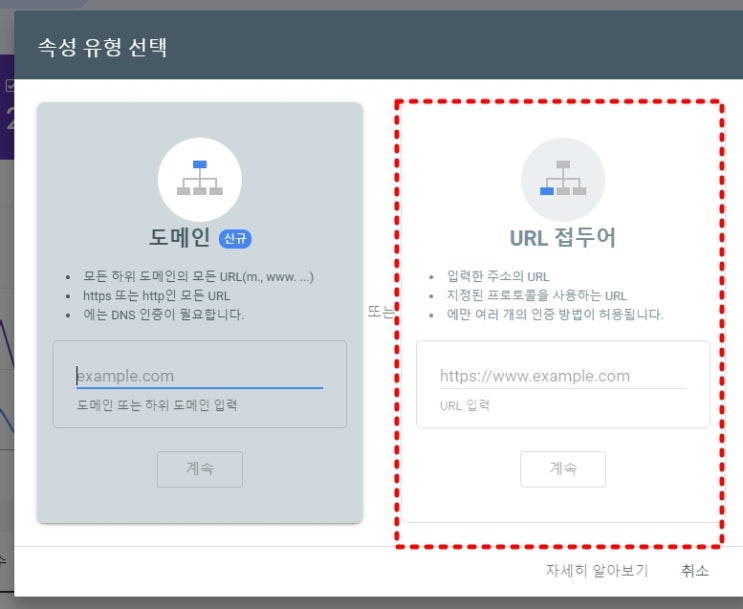Click the '입력한 주소의 URL' bullet
Screen dimensions: 743x609
coord(498,276)
